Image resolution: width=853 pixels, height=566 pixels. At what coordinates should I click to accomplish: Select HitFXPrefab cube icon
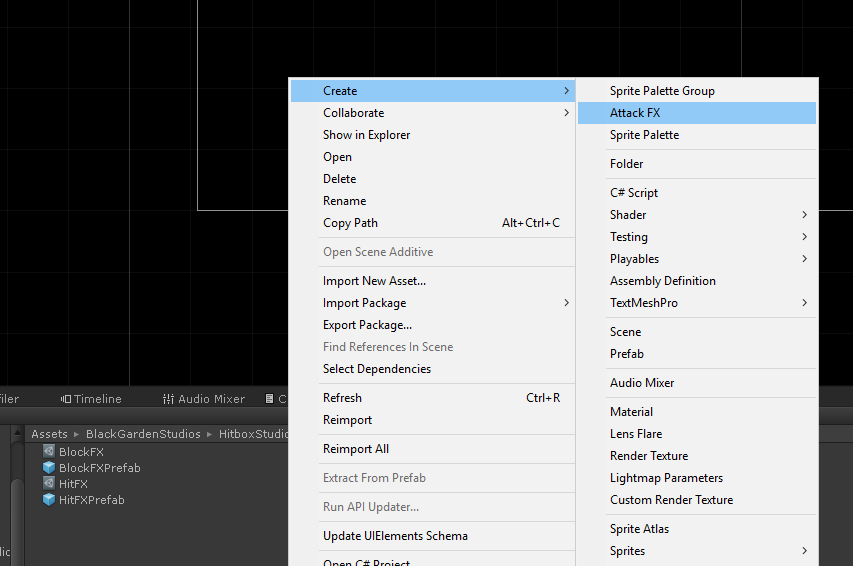[x=49, y=500]
